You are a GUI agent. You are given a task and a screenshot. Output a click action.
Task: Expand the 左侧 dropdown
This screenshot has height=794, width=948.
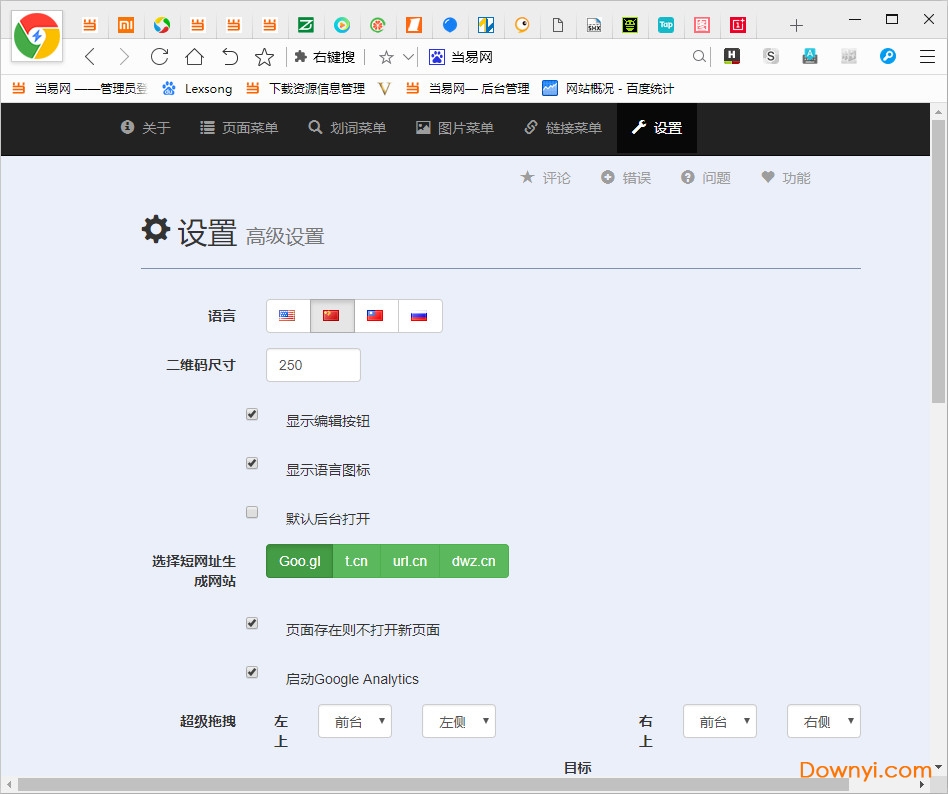[458, 721]
